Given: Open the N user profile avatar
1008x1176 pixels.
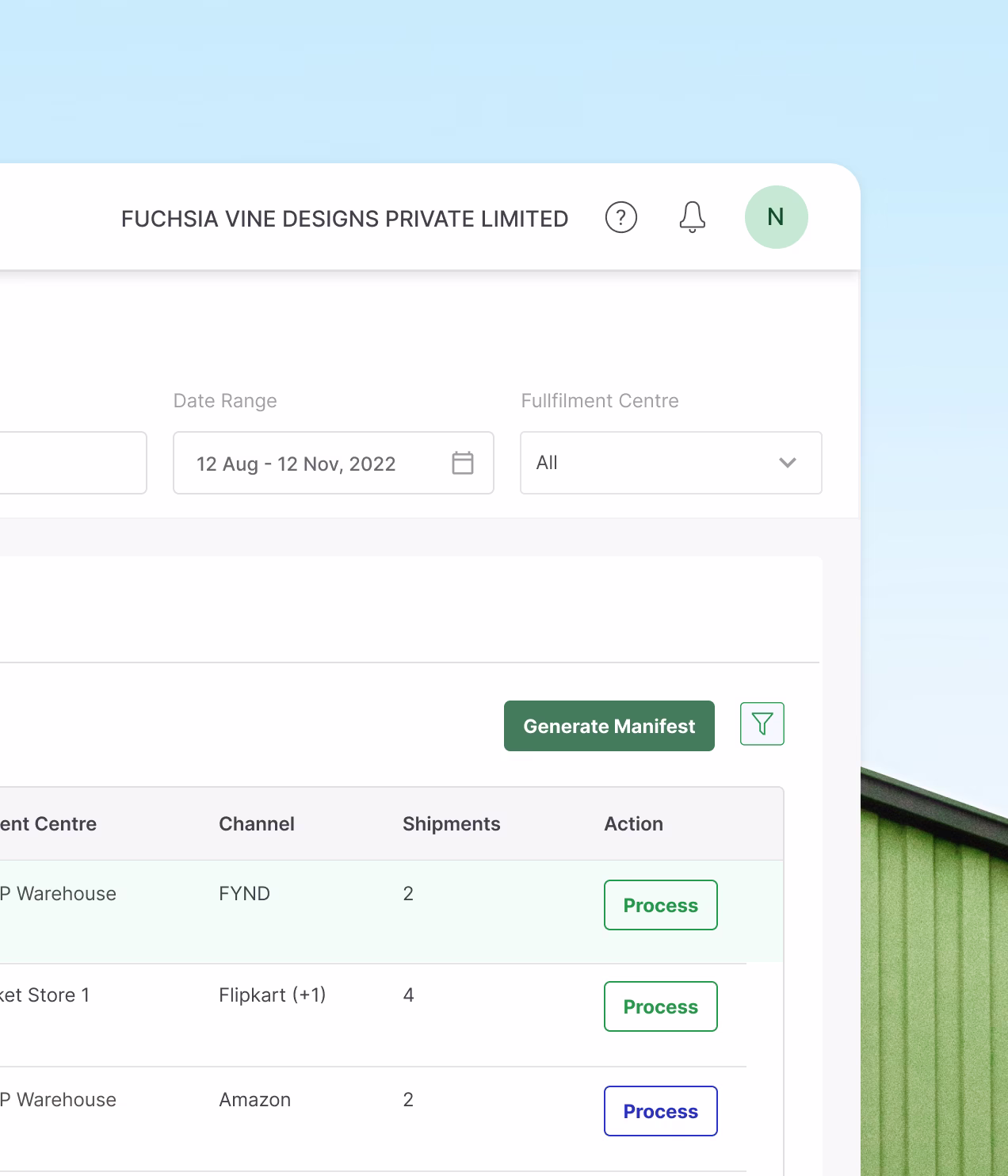Looking at the screenshot, I should tap(776, 217).
